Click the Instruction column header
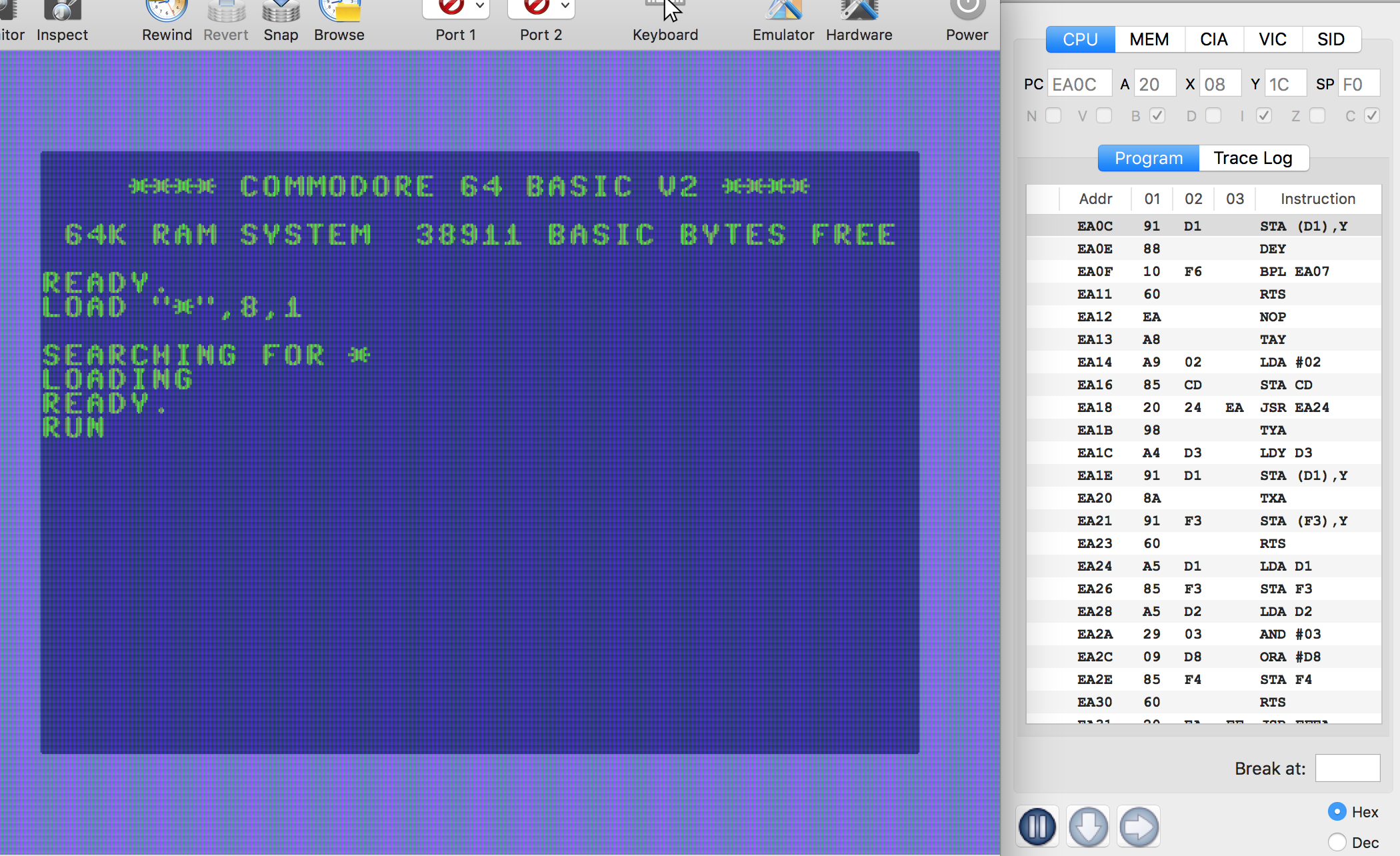This screenshot has width=1400, height=856. [x=1318, y=199]
